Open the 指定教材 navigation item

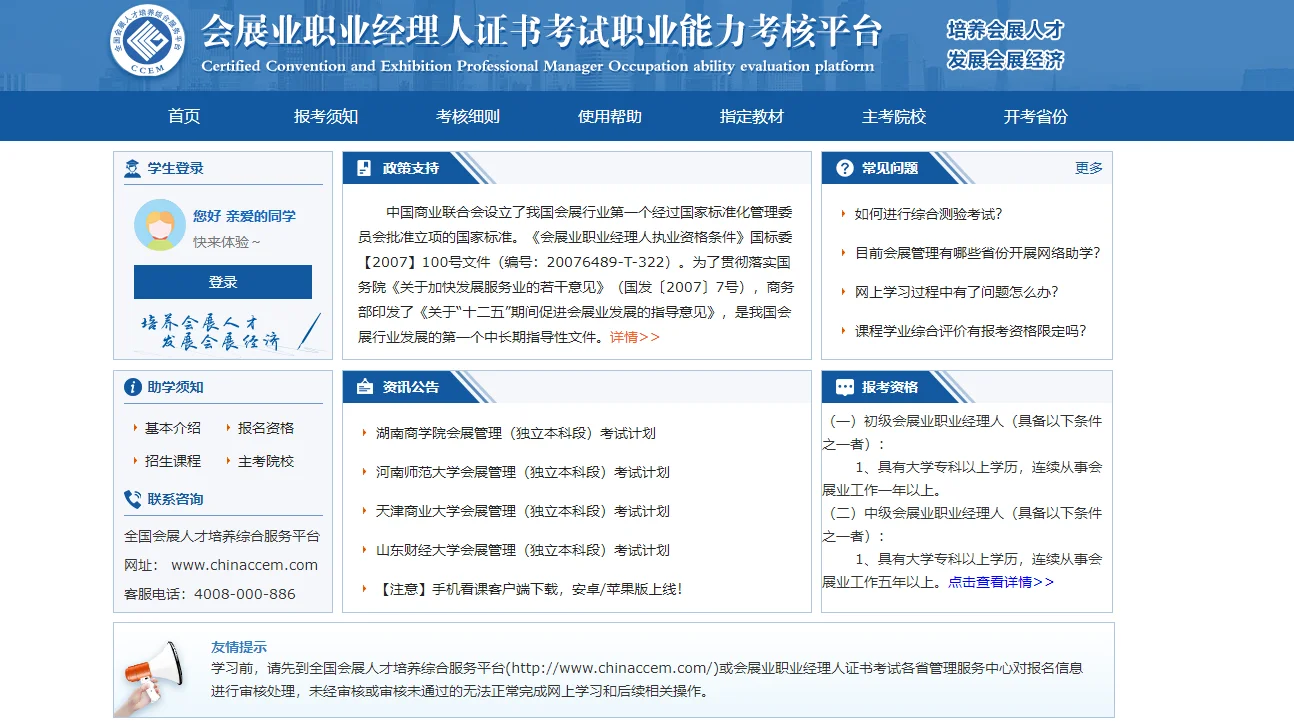click(x=751, y=116)
